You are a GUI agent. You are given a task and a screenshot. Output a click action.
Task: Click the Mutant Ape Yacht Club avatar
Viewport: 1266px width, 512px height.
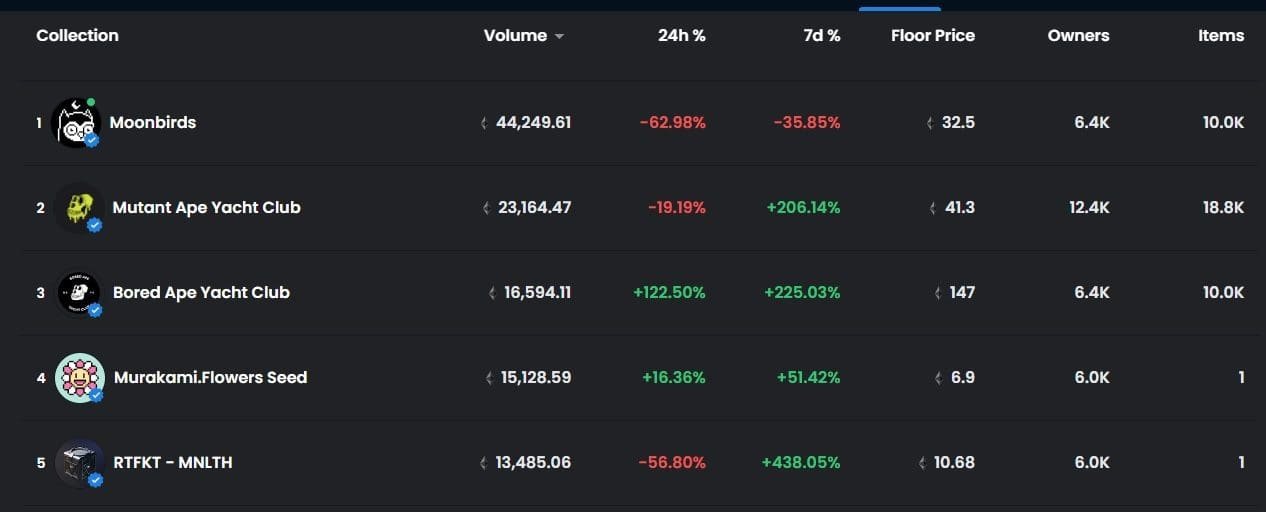pos(78,207)
